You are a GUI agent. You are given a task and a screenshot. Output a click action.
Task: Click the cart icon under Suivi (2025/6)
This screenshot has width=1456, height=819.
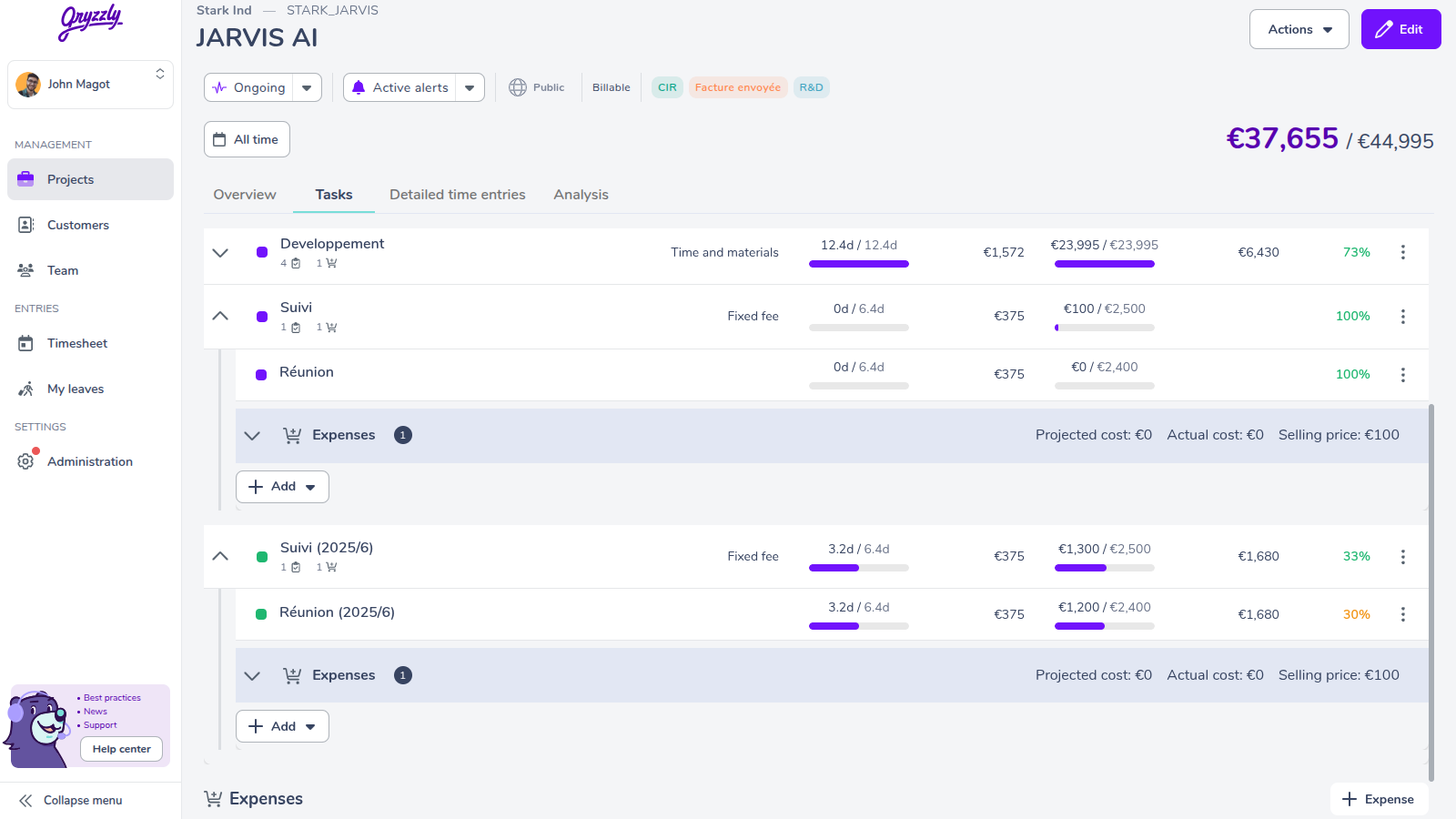(x=331, y=567)
